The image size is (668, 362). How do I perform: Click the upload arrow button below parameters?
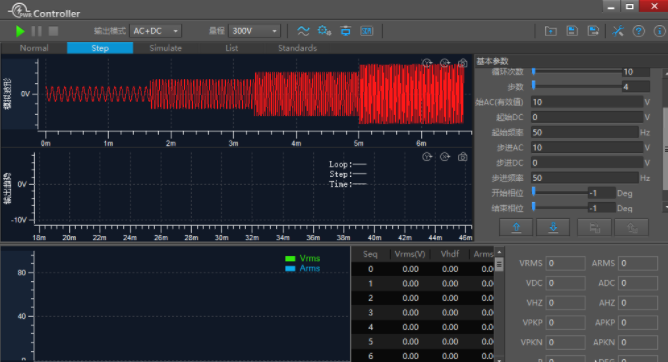516,227
